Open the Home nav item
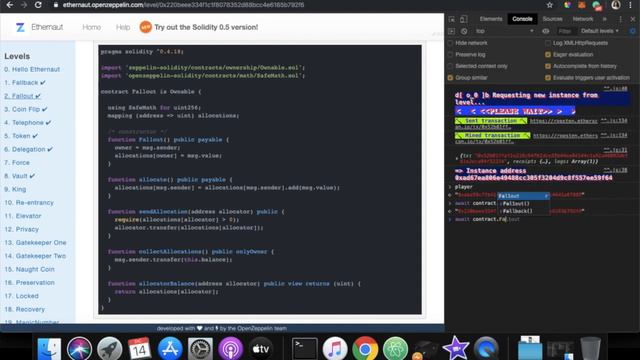Image resolution: width=640 pixels, height=360 pixels. coord(91,27)
